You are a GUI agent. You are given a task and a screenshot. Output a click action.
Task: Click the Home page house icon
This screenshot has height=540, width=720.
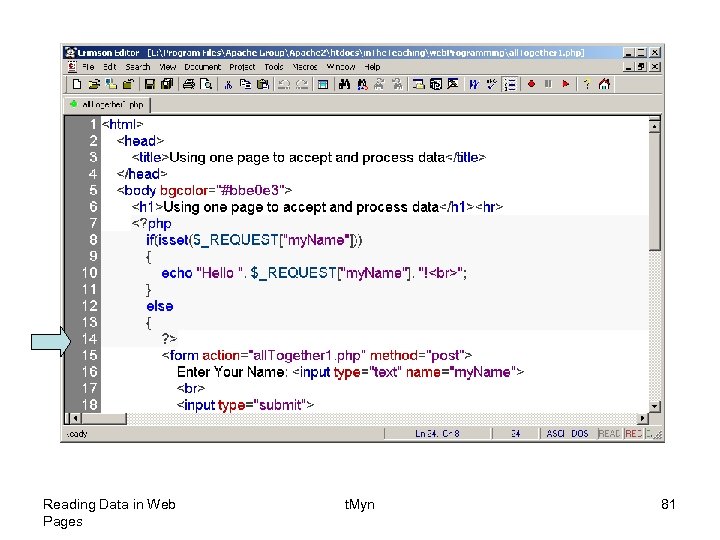(604, 84)
